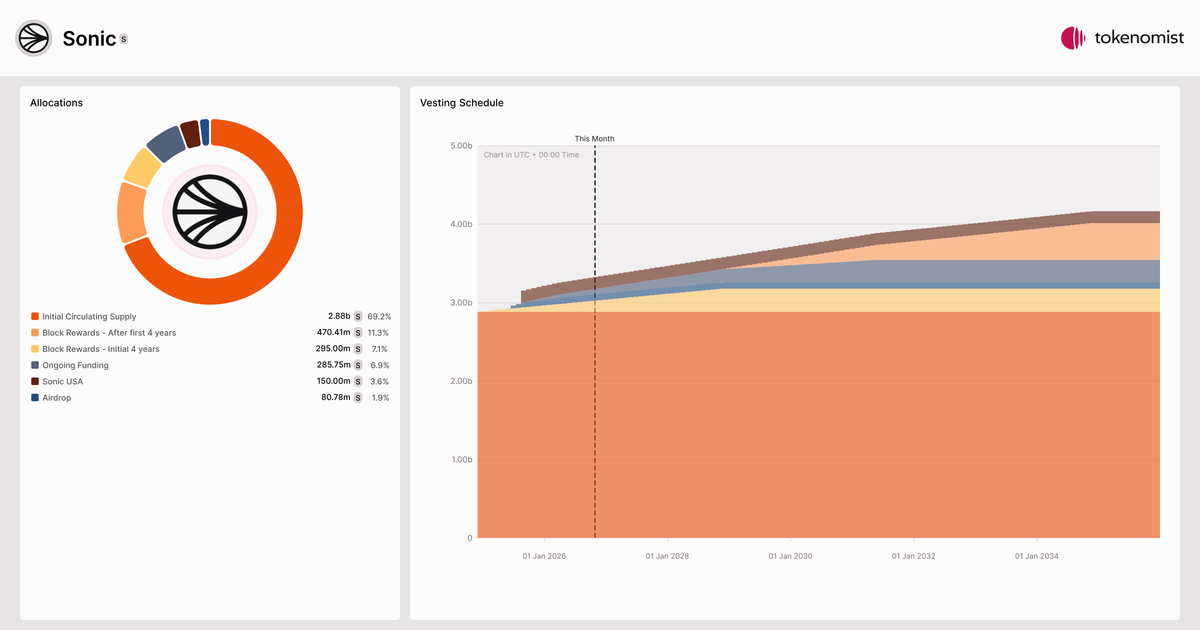Click the 3.6% percentage

[380, 381]
